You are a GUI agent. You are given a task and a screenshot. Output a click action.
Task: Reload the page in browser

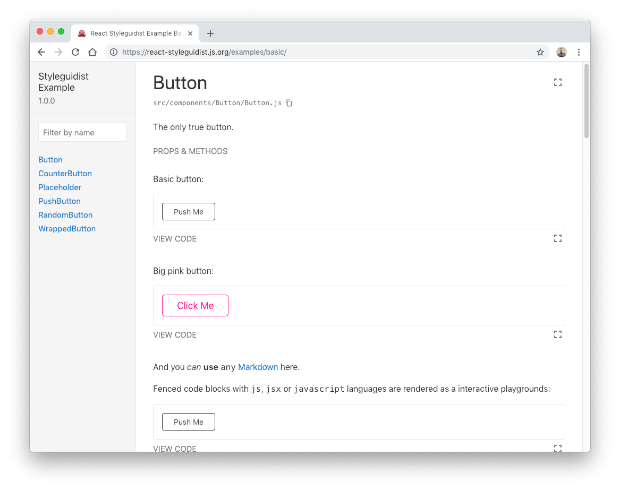coord(75,52)
